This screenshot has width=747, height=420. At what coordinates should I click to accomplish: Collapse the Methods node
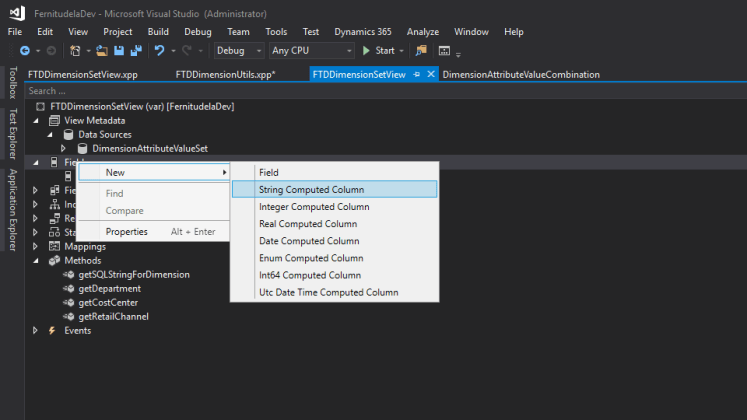coord(36,261)
